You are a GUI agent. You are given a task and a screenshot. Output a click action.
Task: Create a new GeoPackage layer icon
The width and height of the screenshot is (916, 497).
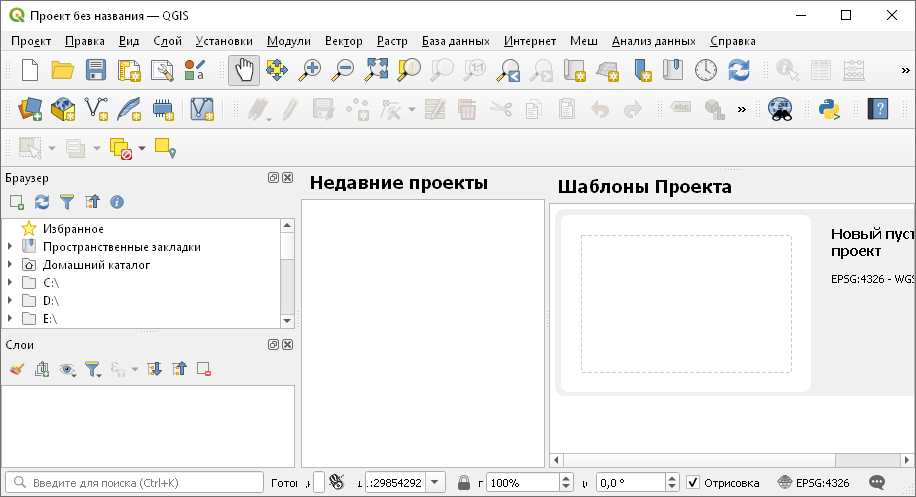tap(63, 109)
